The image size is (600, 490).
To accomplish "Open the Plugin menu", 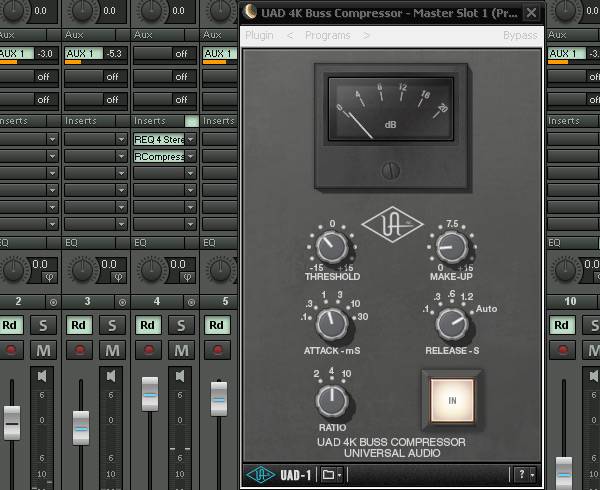I will tap(259, 36).
